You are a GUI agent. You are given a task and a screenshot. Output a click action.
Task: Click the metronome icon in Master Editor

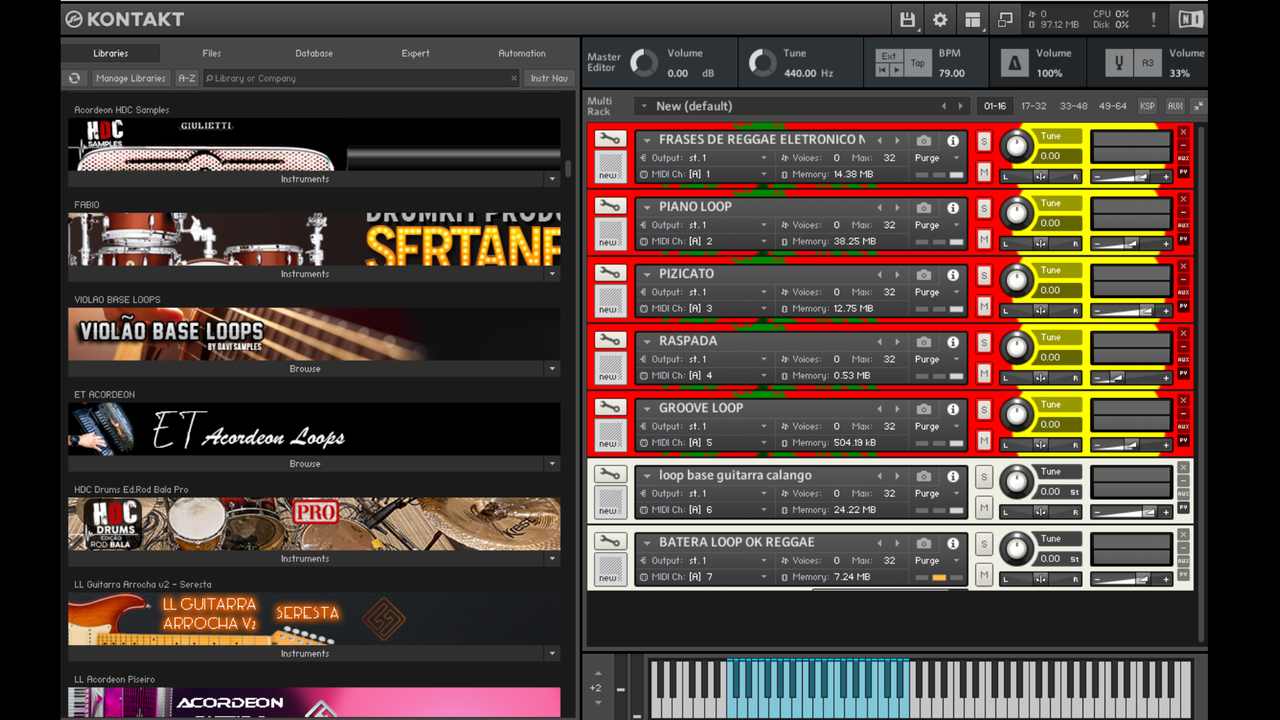1015,63
